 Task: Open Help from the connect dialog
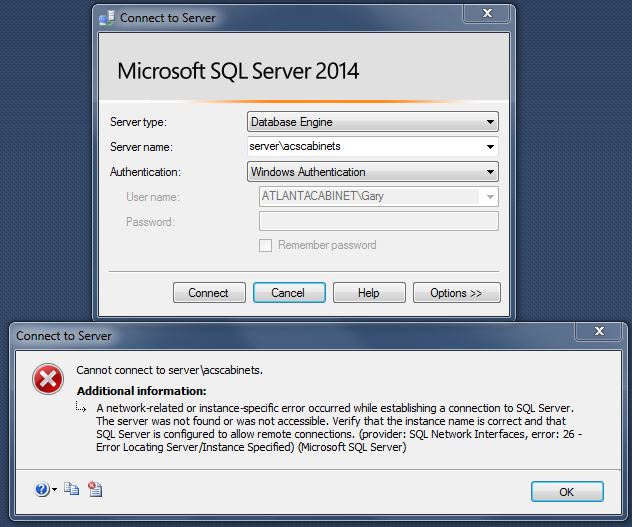(x=369, y=293)
